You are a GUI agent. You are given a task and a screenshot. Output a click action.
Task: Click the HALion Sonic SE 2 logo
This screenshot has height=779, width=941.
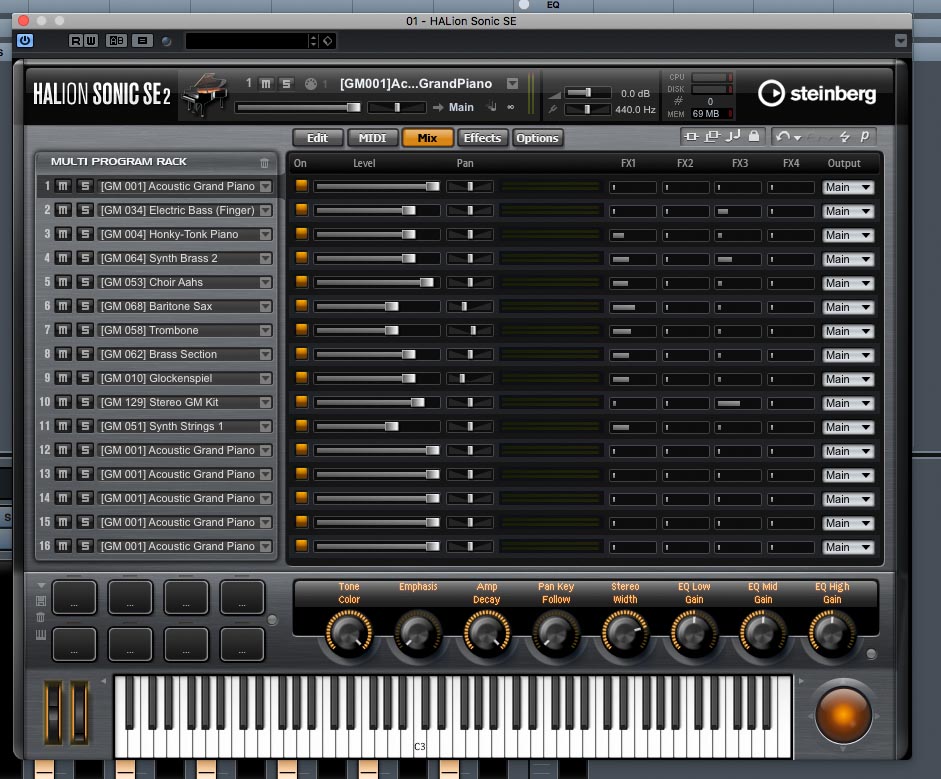click(101, 94)
